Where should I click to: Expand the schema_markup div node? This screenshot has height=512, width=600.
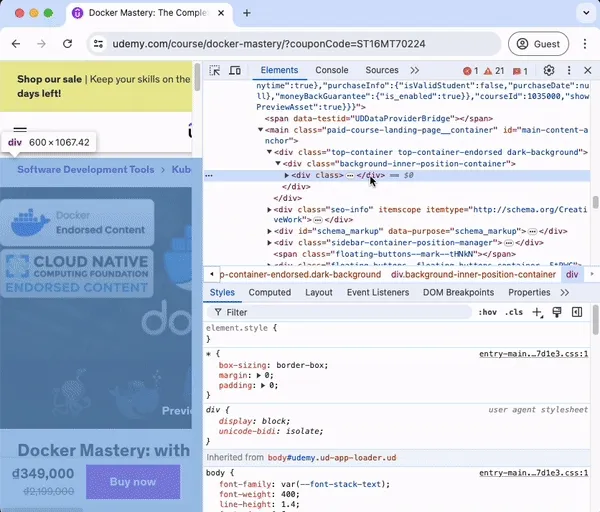[269, 231]
